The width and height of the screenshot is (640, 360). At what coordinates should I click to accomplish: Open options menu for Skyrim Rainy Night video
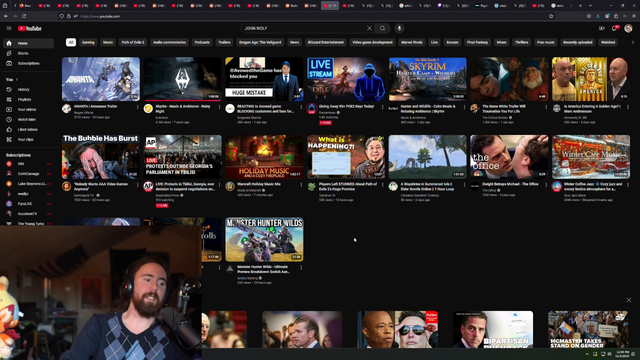tap(220, 107)
